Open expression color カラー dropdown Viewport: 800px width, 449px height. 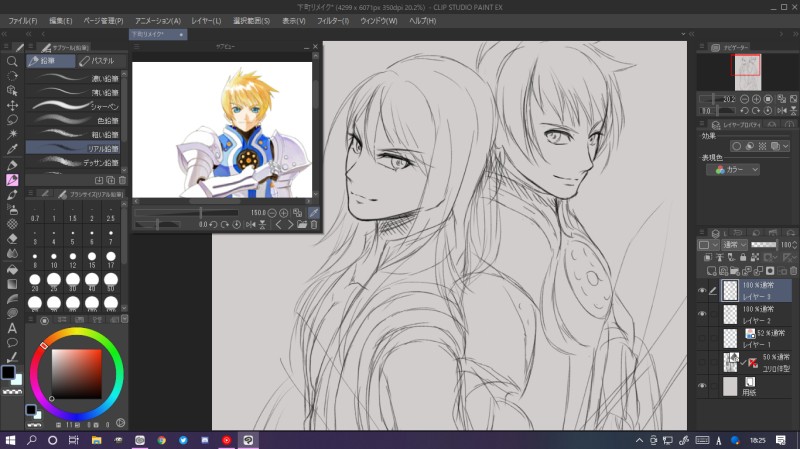pos(733,169)
